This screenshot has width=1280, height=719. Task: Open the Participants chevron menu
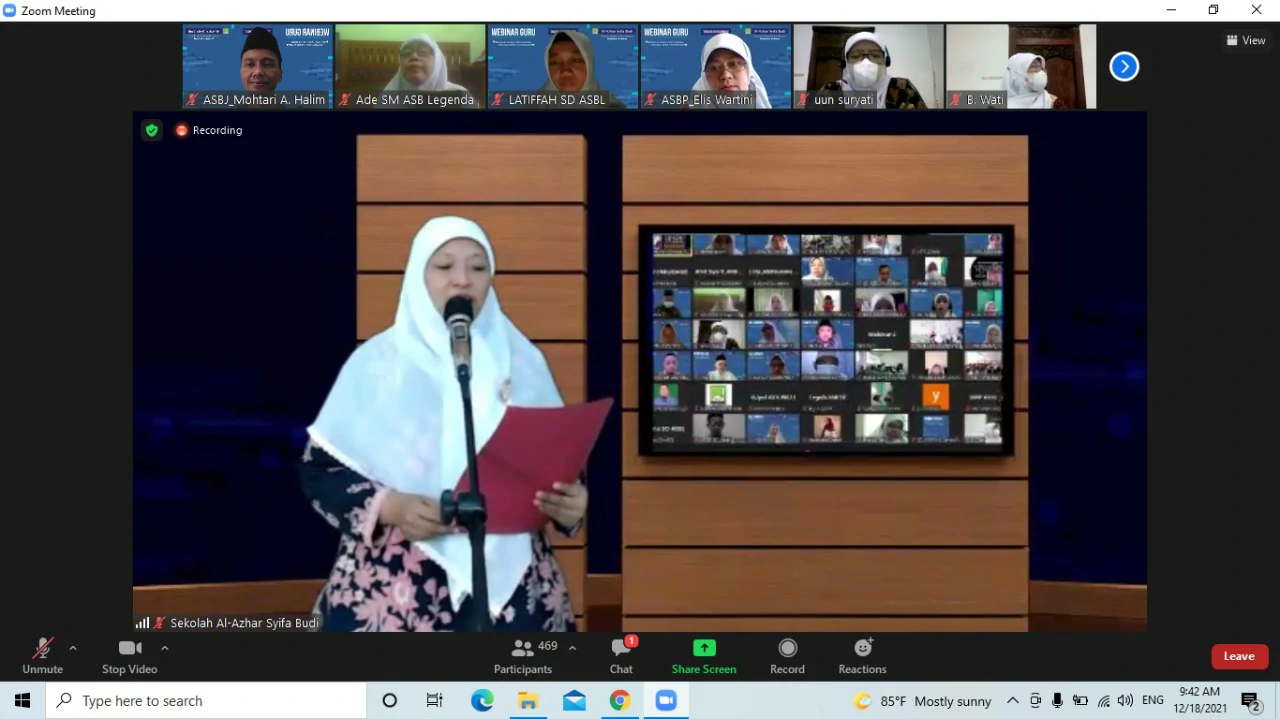[x=572, y=647]
